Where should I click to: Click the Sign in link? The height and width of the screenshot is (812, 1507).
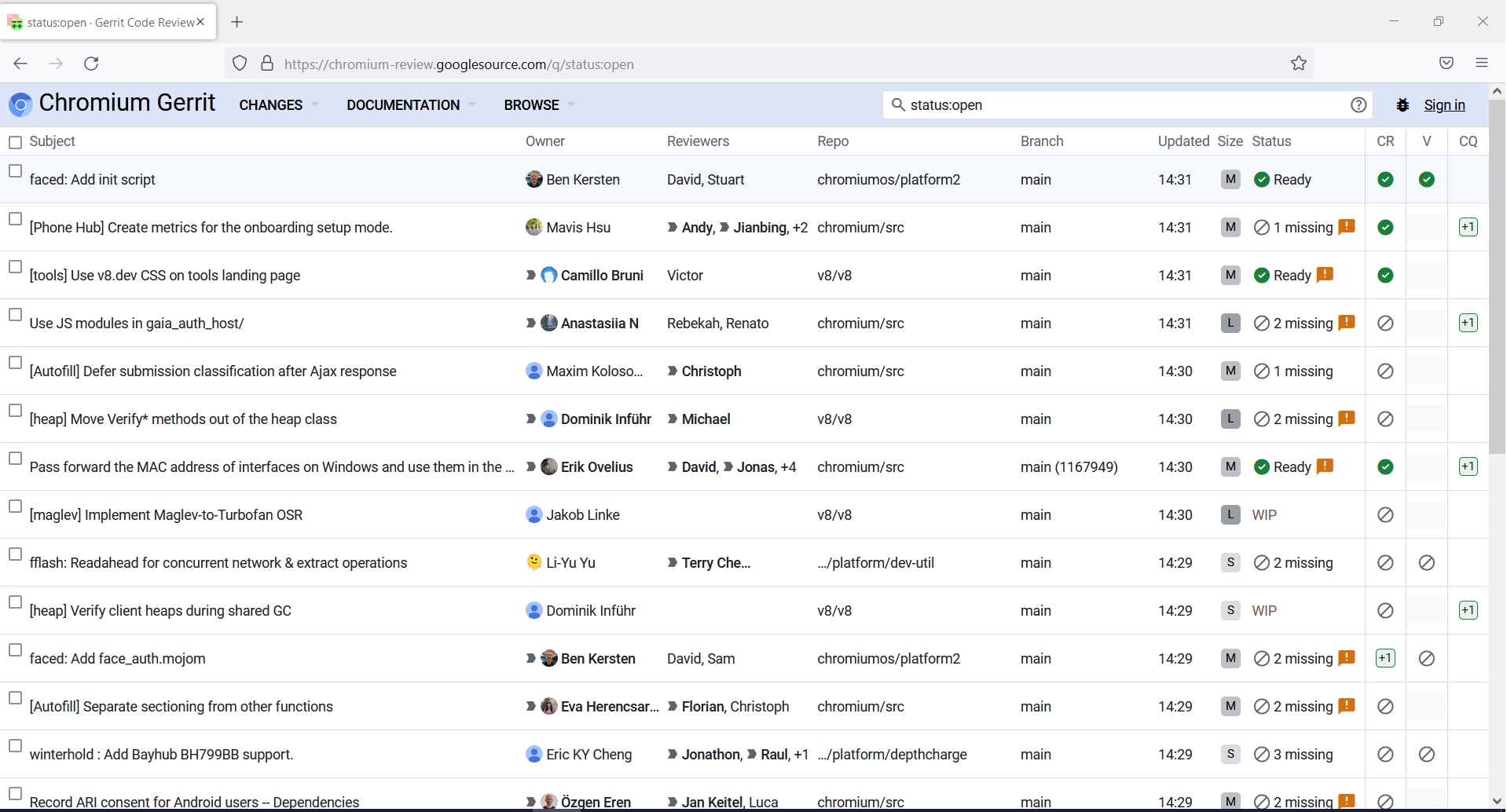pos(1444,105)
